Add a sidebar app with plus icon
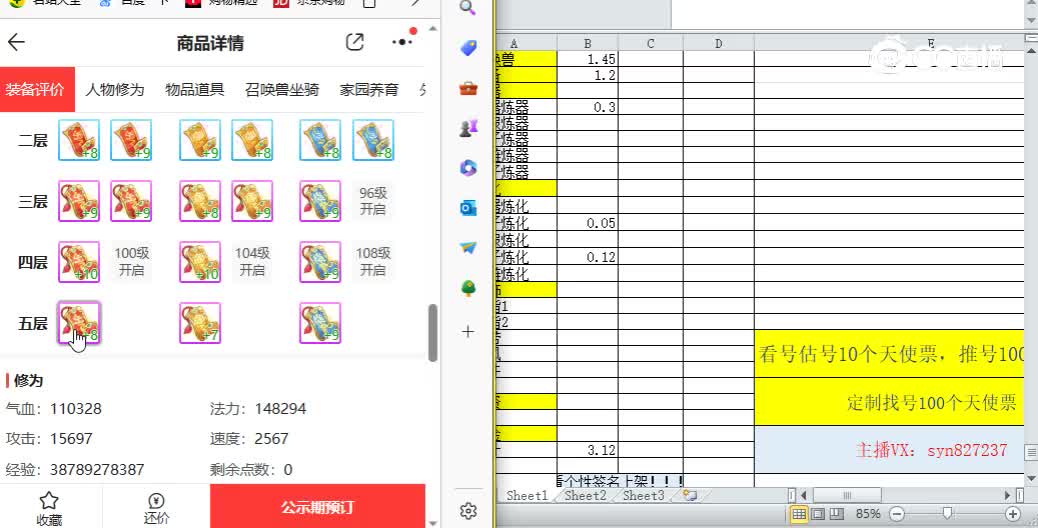 point(468,331)
